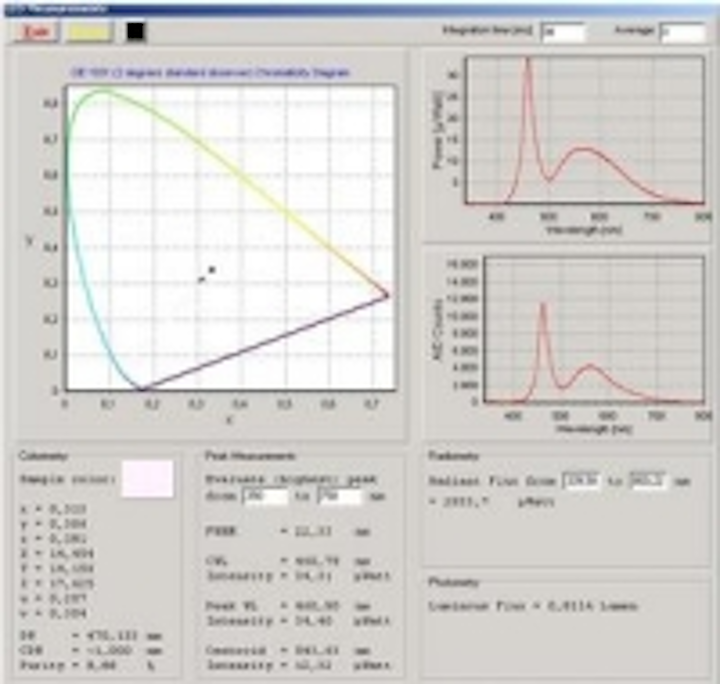This screenshot has width=720, height=684.
Task: Click the yellow button beside Exit
Action: coord(89,32)
